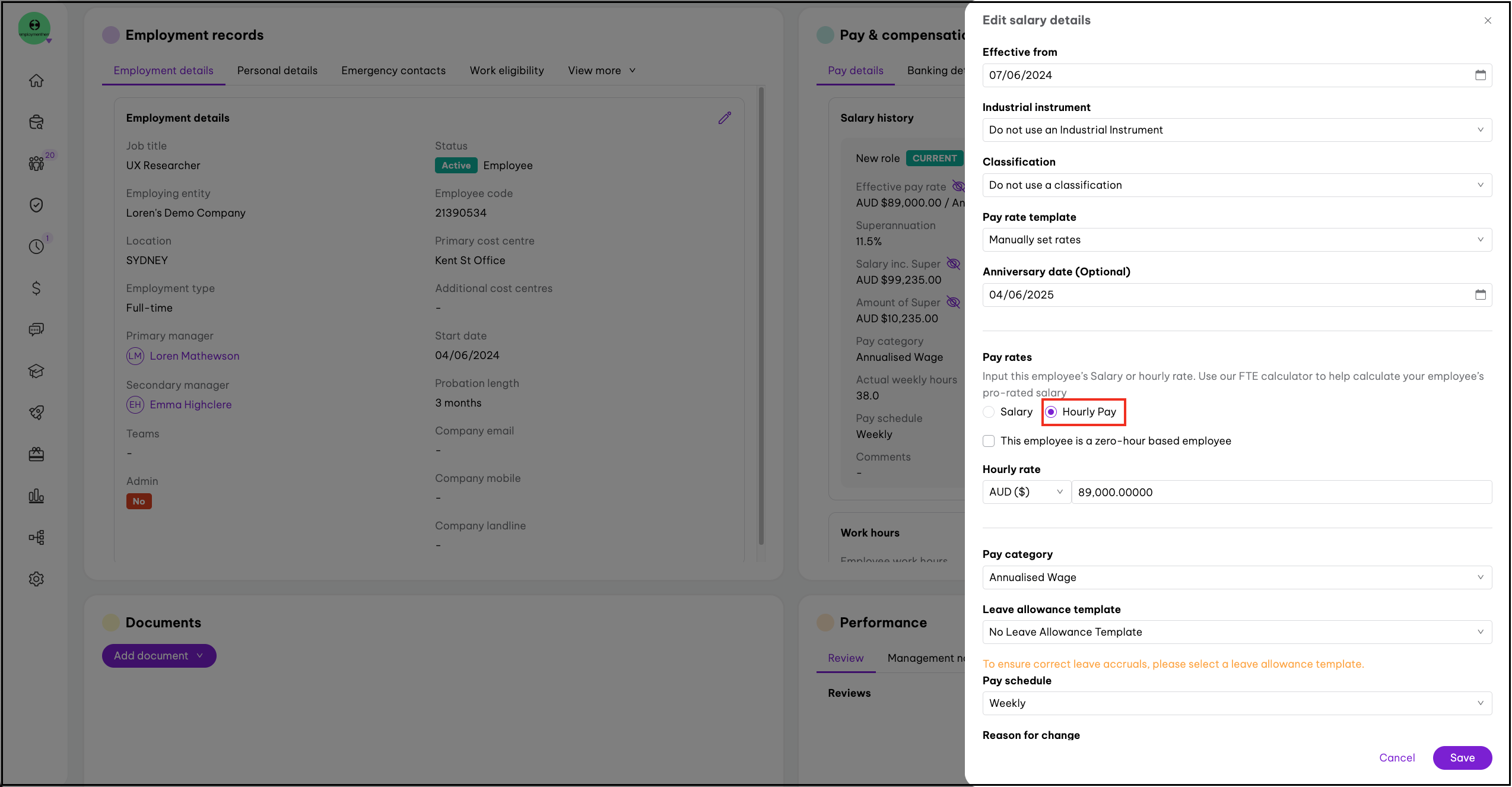Select the Salary radio button
Image resolution: width=1512 pixels, height=787 pixels.
tap(989, 412)
